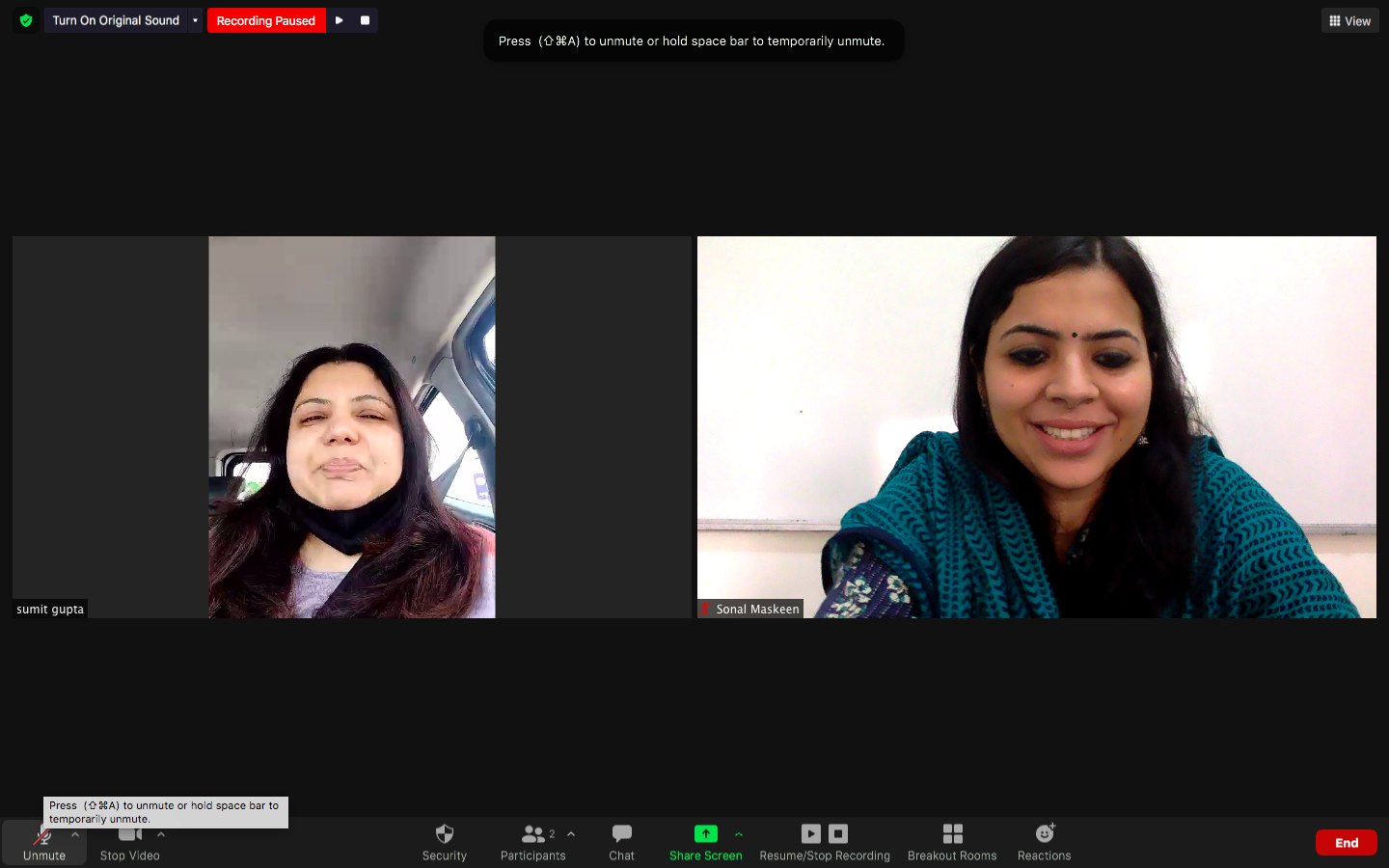Stop recording with the top square icon
1389x868 pixels.
click(x=365, y=20)
